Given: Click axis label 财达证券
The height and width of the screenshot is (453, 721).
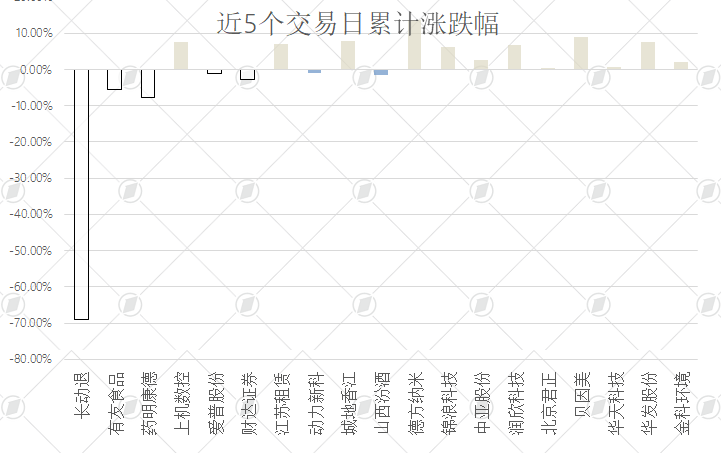Looking at the screenshot, I should tap(249, 403).
